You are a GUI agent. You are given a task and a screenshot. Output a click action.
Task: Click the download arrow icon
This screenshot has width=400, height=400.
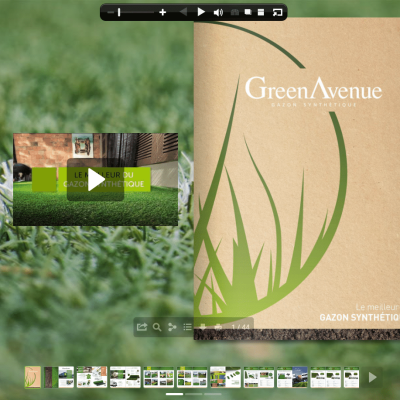pos(203,327)
